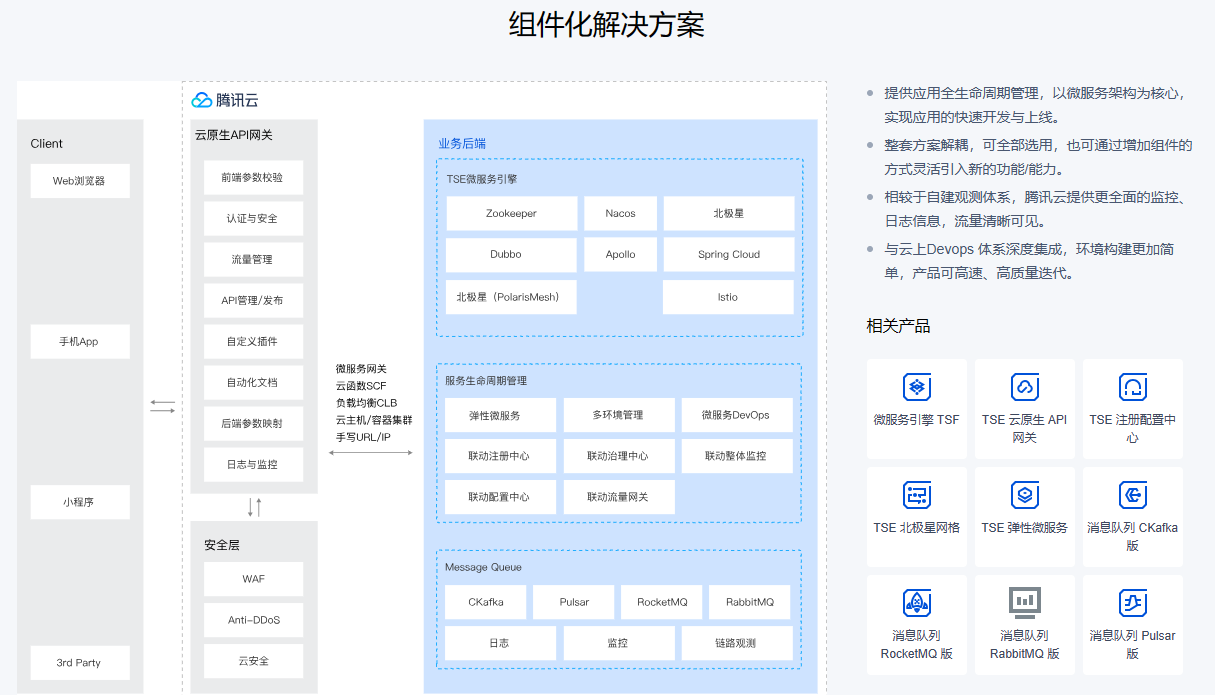Image resolution: width=1215 pixels, height=695 pixels.
Task: Click the 腾讯云 cloud logo
Action: (201, 100)
